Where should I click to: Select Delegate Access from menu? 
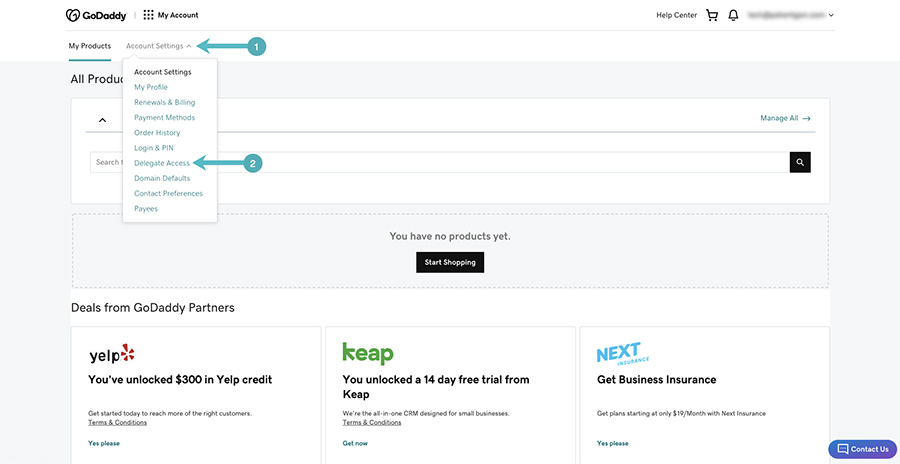coord(161,163)
